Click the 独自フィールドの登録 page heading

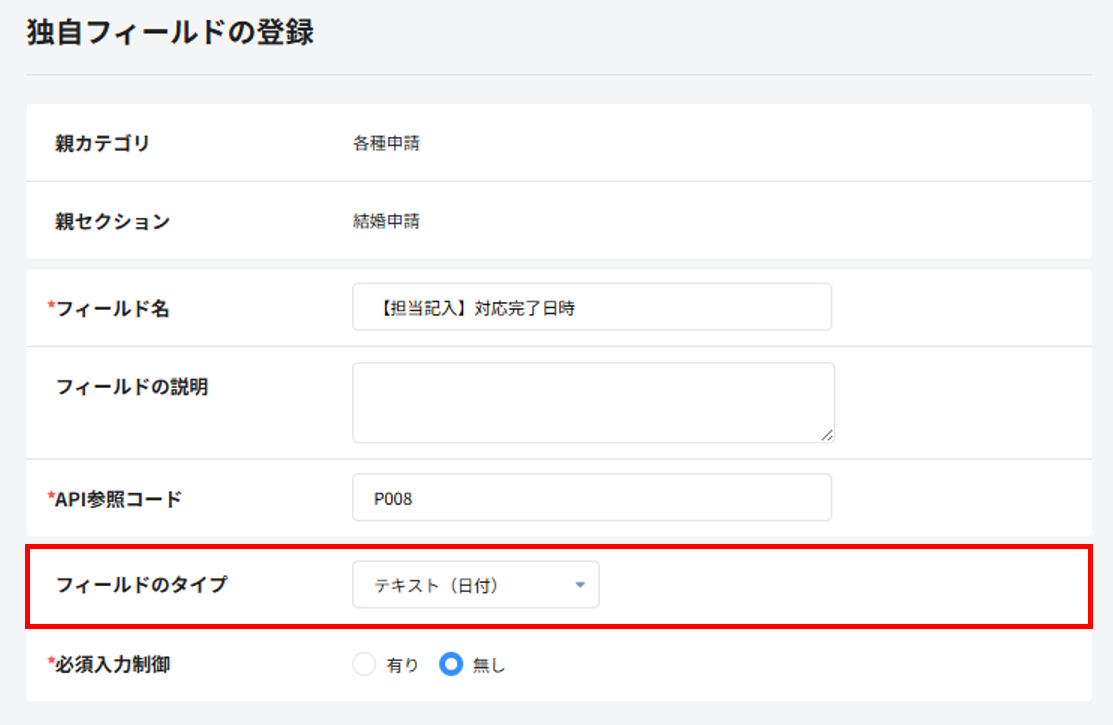pos(170,33)
